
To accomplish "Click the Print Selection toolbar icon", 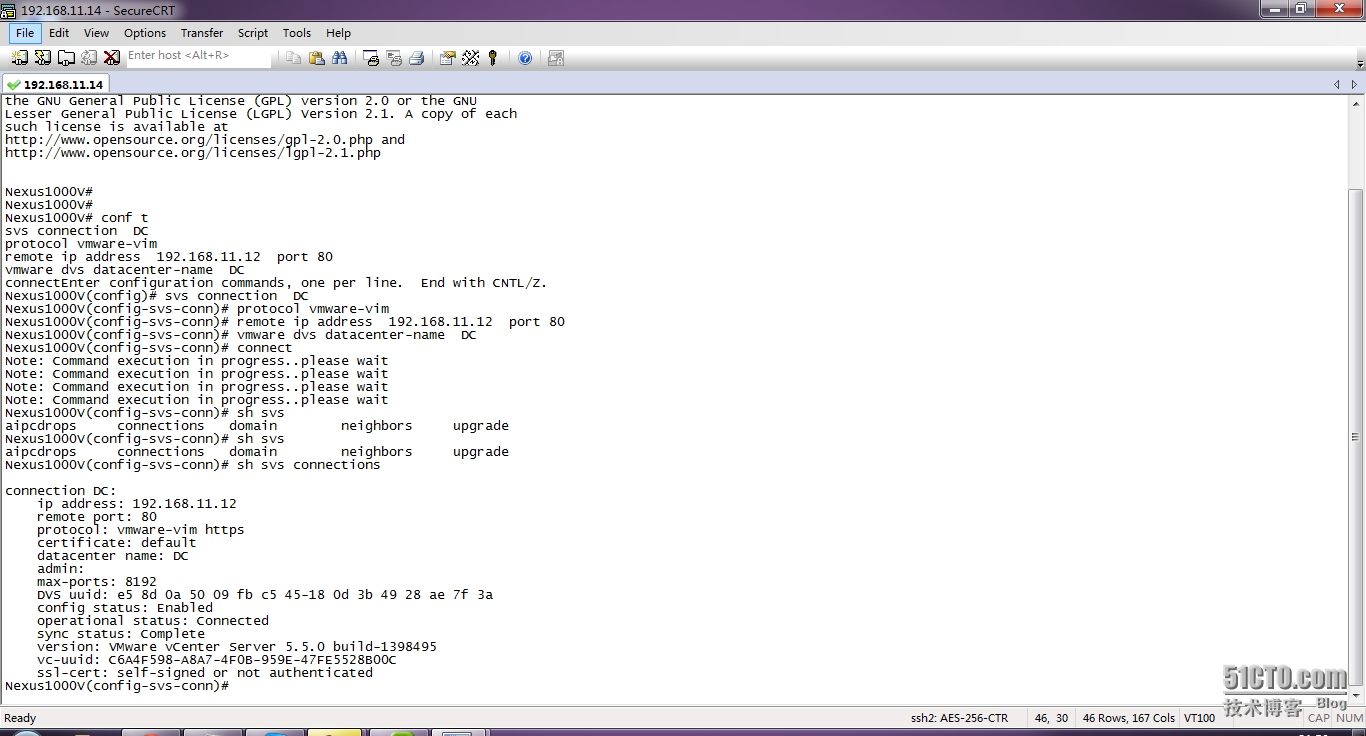I will tap(394, 58).
